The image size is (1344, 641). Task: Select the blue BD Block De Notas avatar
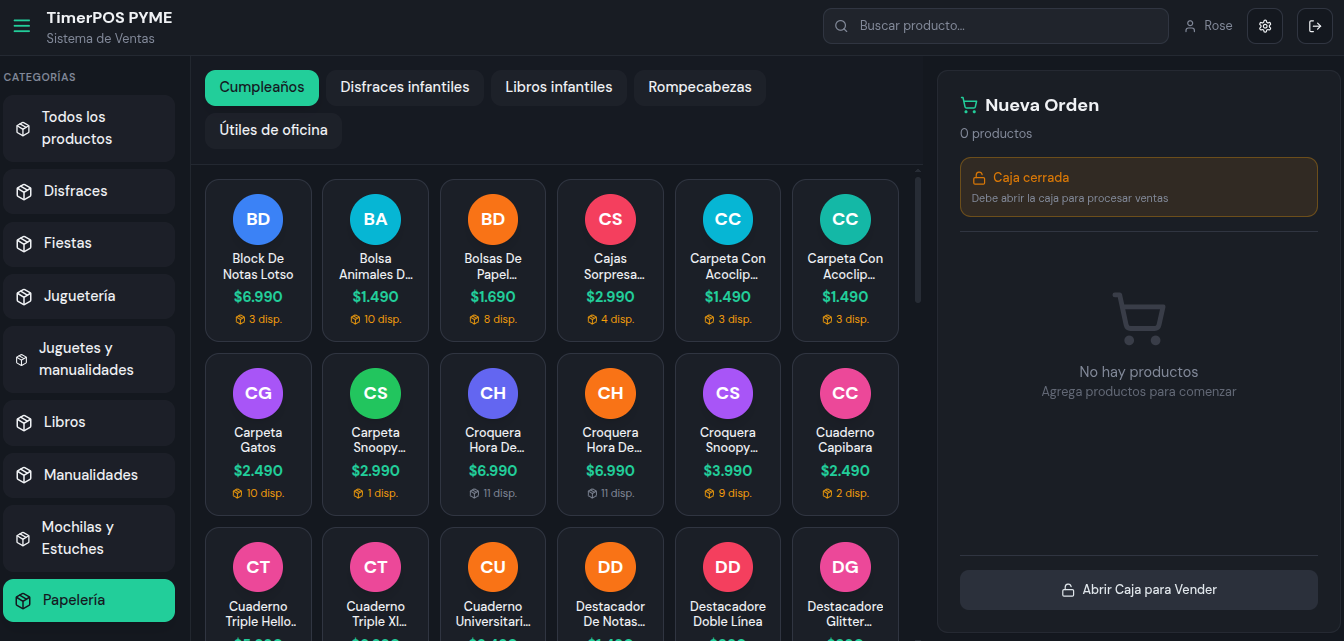258,219
